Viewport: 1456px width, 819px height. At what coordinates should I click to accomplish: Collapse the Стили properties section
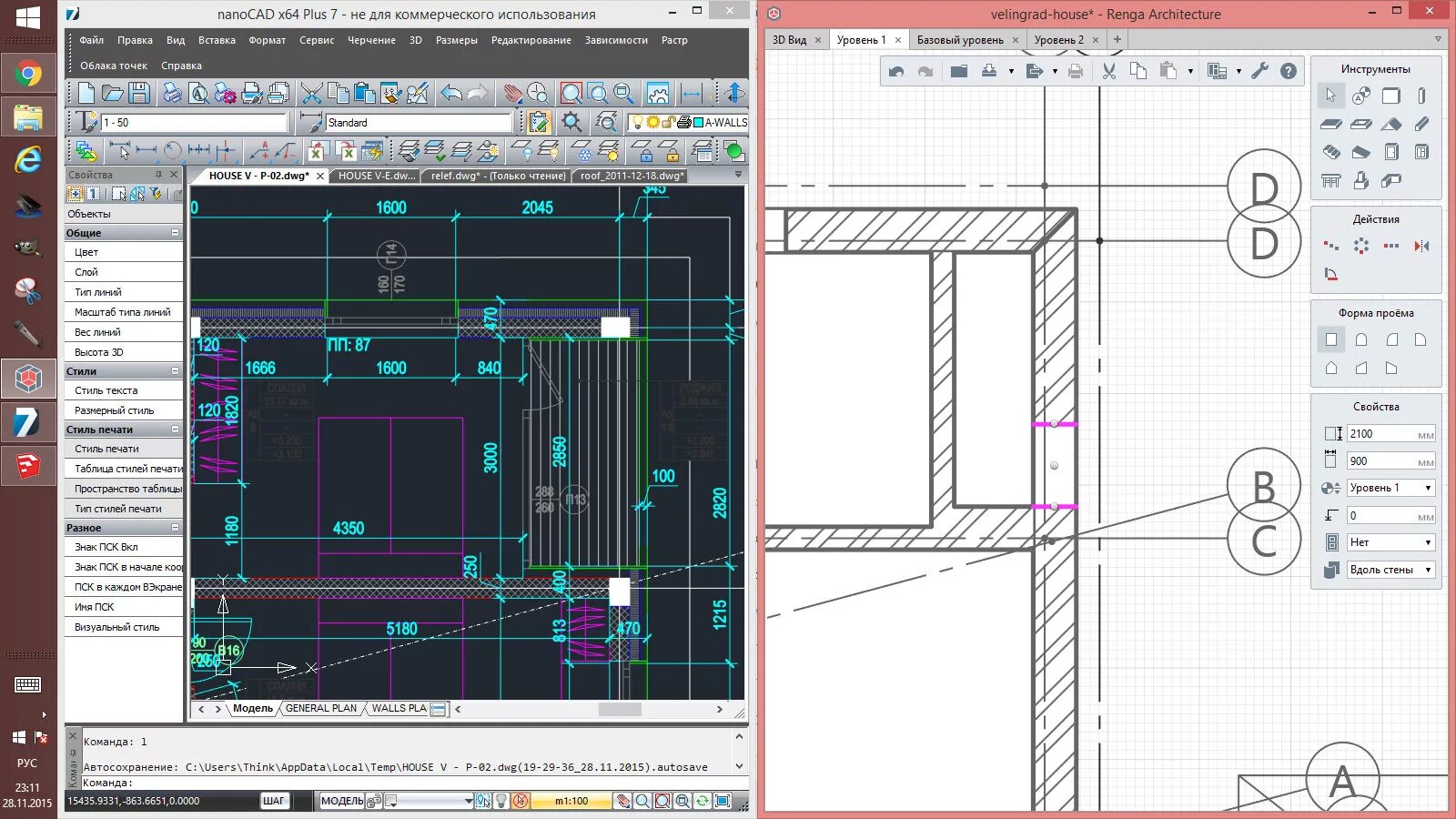(176, 371)
